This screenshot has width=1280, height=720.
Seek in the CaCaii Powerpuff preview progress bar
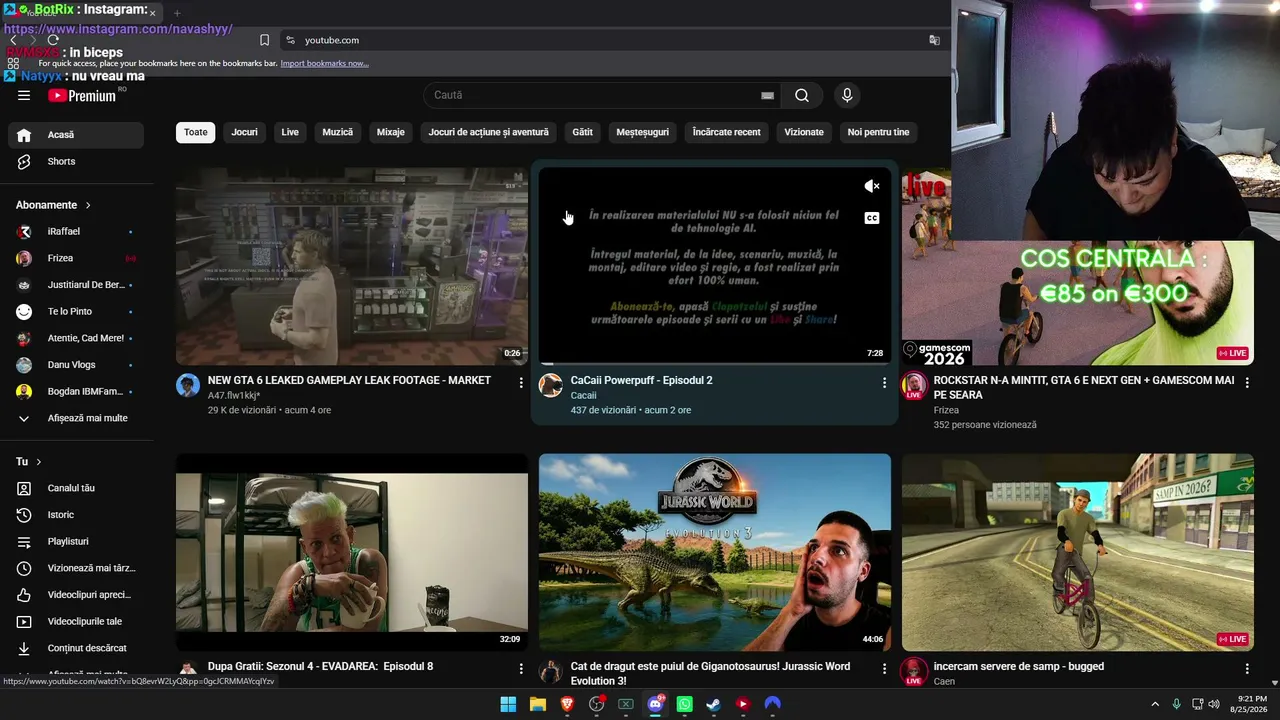pos(715,363)
